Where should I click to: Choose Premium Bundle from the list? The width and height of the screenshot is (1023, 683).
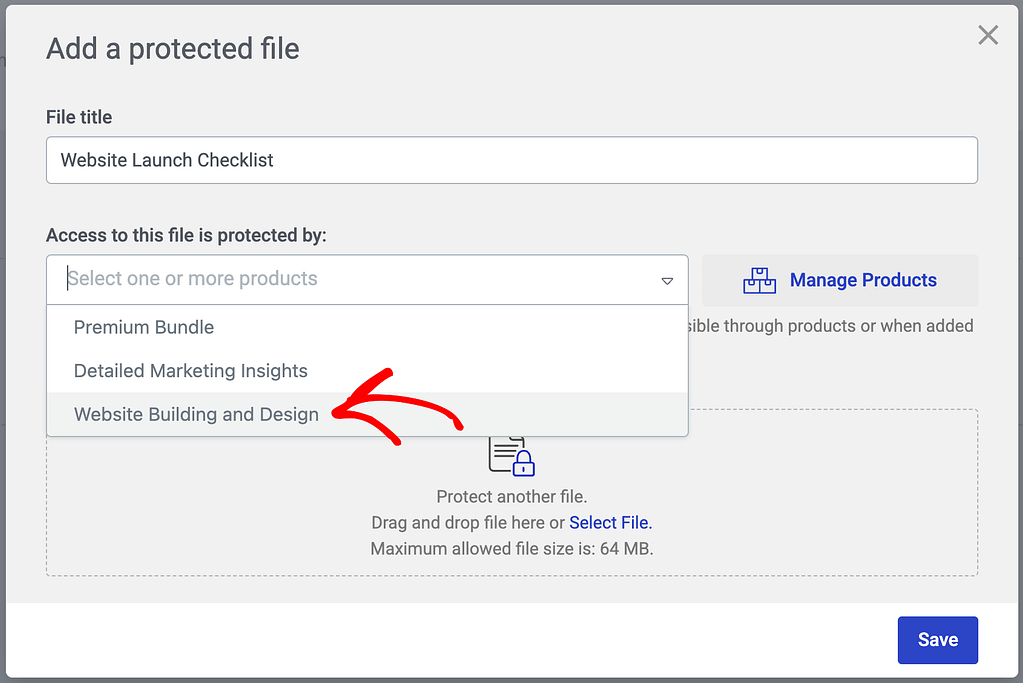pos(367,327)
